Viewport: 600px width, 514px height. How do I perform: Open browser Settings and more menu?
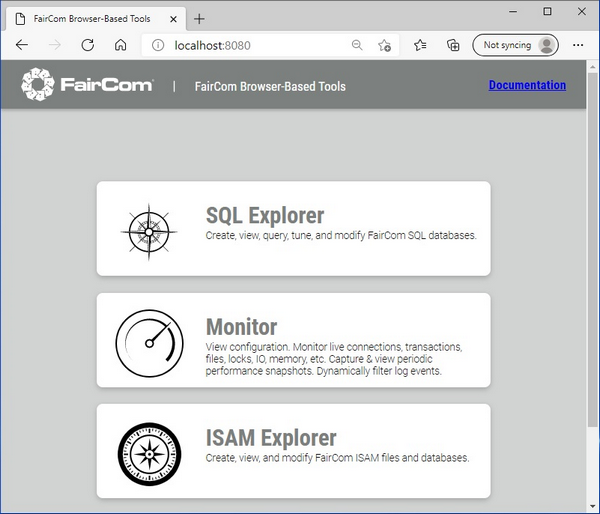tap(578, 45)
